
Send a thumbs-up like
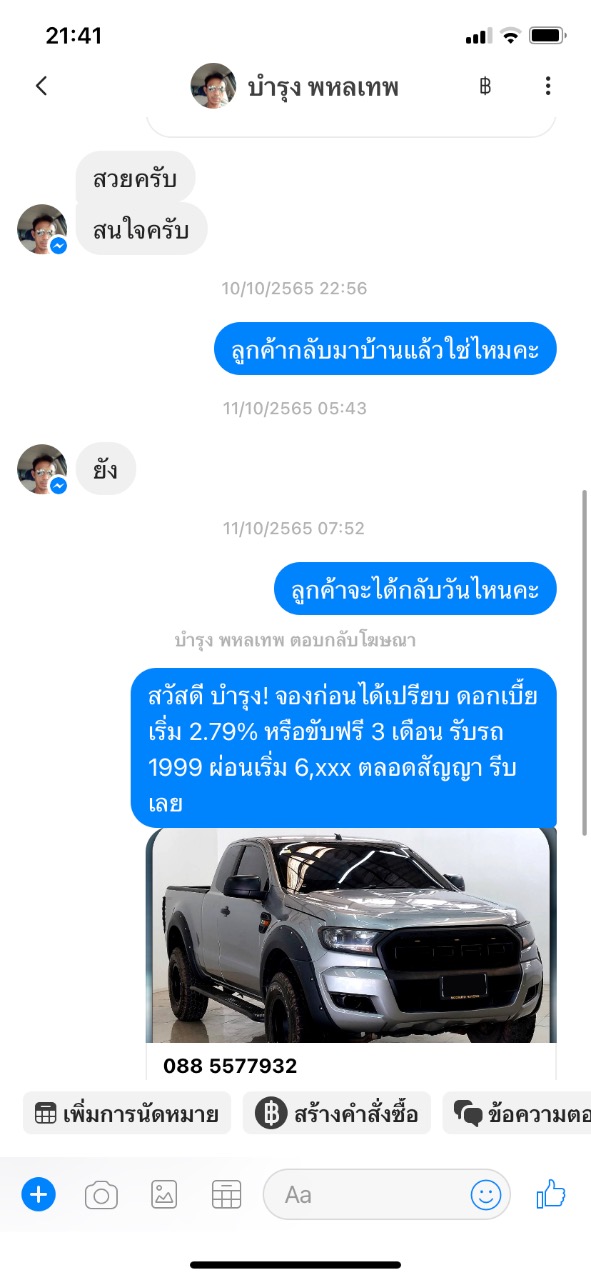click(551, 1193)
